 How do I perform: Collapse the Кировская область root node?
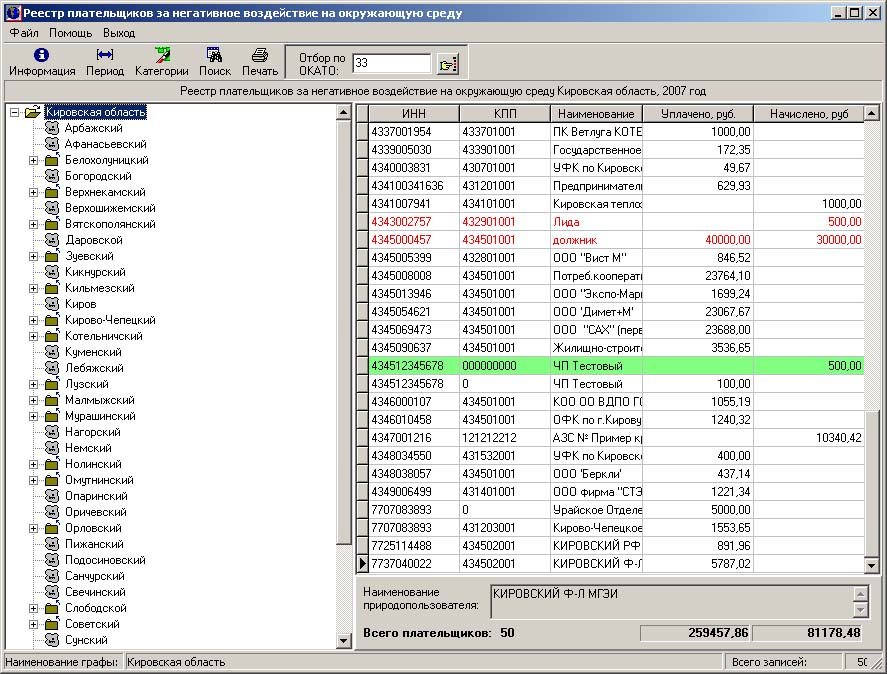(15, 112)
